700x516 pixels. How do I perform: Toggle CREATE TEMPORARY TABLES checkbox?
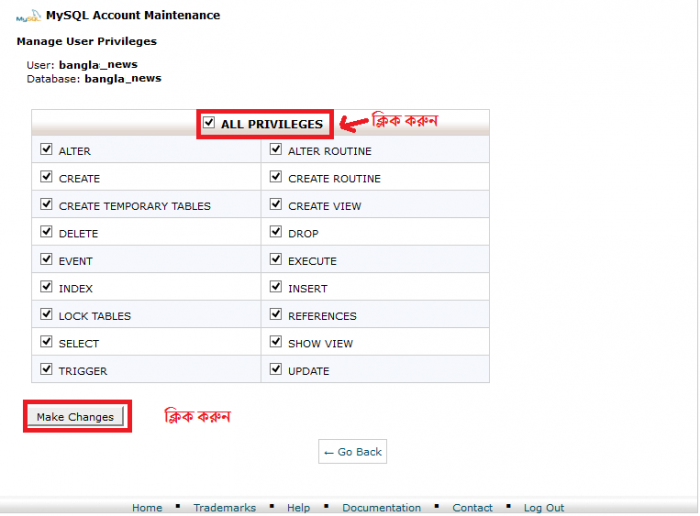point(46,204)
